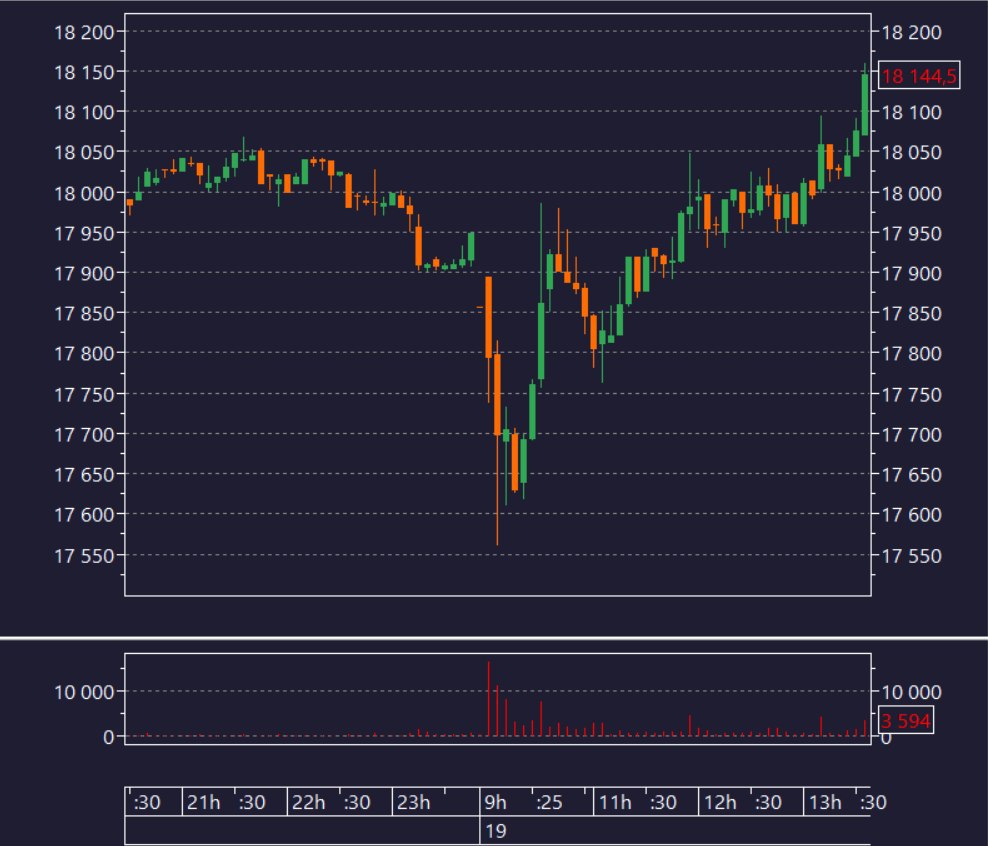Screen dimensions: 988x846
Task: Select the 18 150 label on left price axis
Action: pos(84,72)
